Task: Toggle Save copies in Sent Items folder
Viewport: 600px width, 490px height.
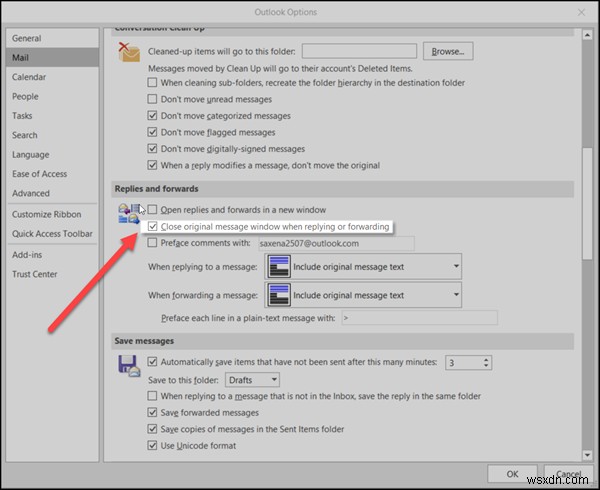Action: 152,429
